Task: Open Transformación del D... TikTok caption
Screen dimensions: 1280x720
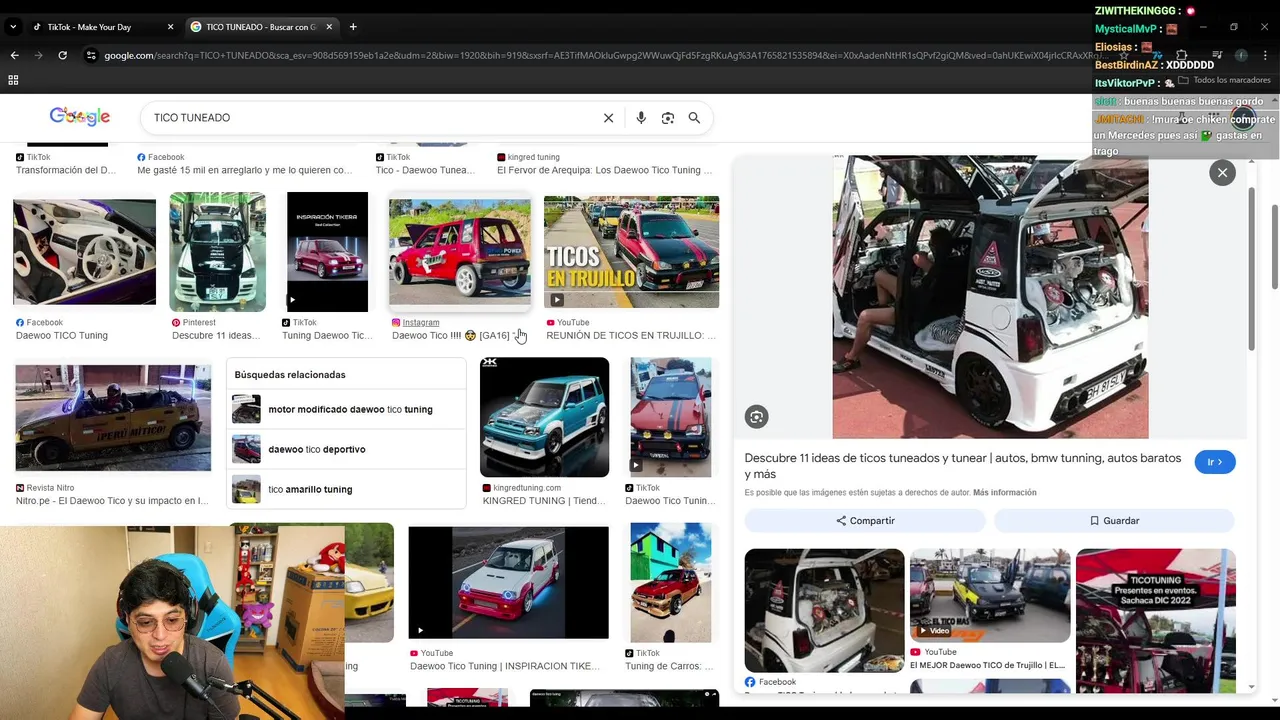Action: [66, 170]
